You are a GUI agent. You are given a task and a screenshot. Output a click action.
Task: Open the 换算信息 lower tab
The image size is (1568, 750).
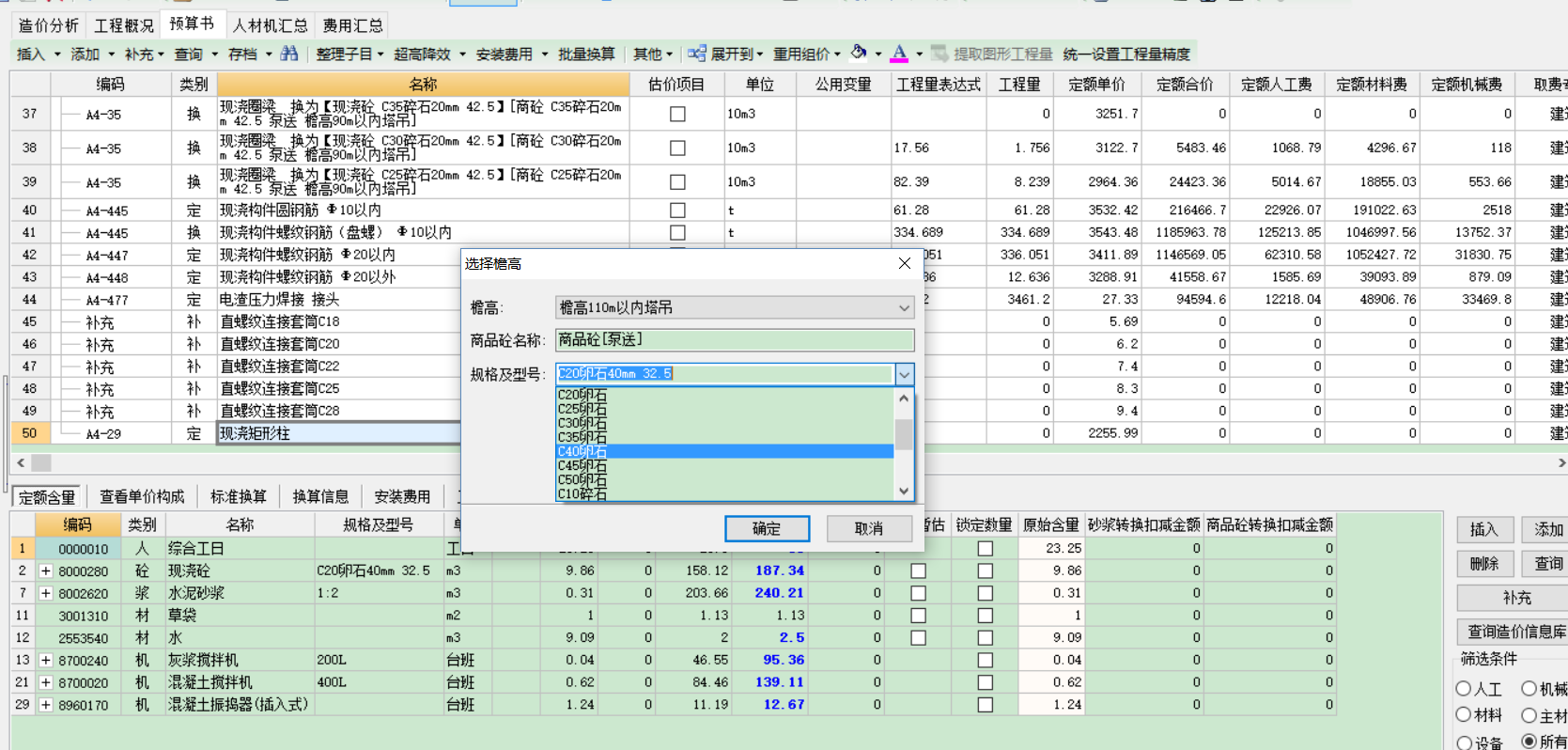tap(320, 496)
